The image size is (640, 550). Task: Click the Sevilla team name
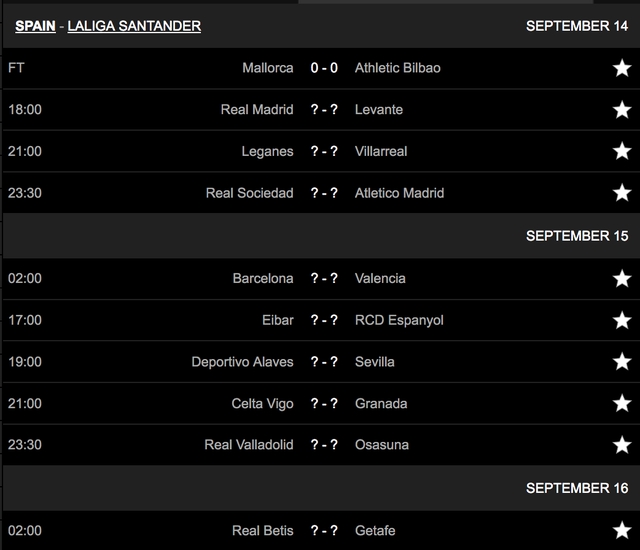[x=375, y=362]
